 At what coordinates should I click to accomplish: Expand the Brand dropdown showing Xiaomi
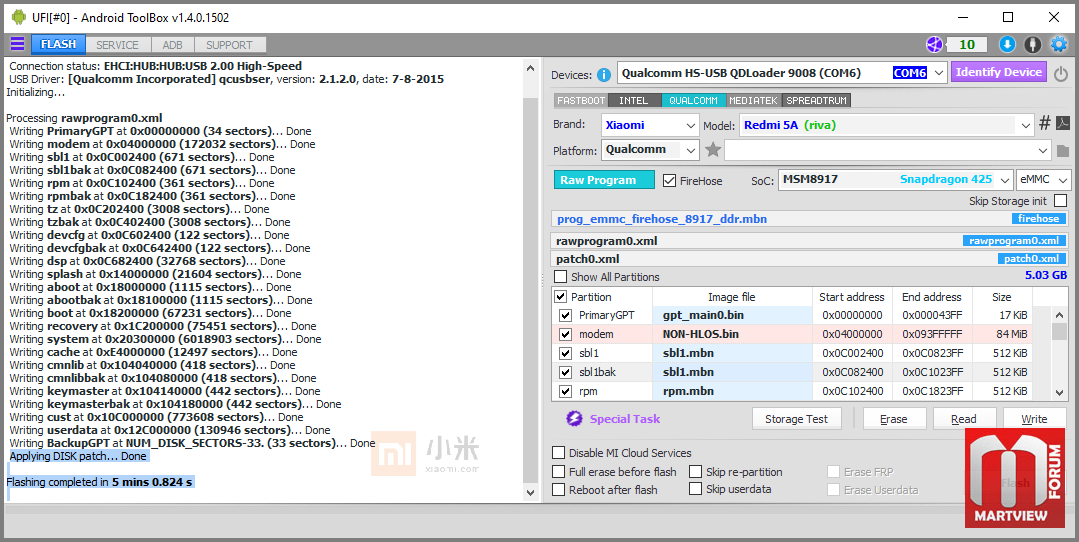click(690, 125)
